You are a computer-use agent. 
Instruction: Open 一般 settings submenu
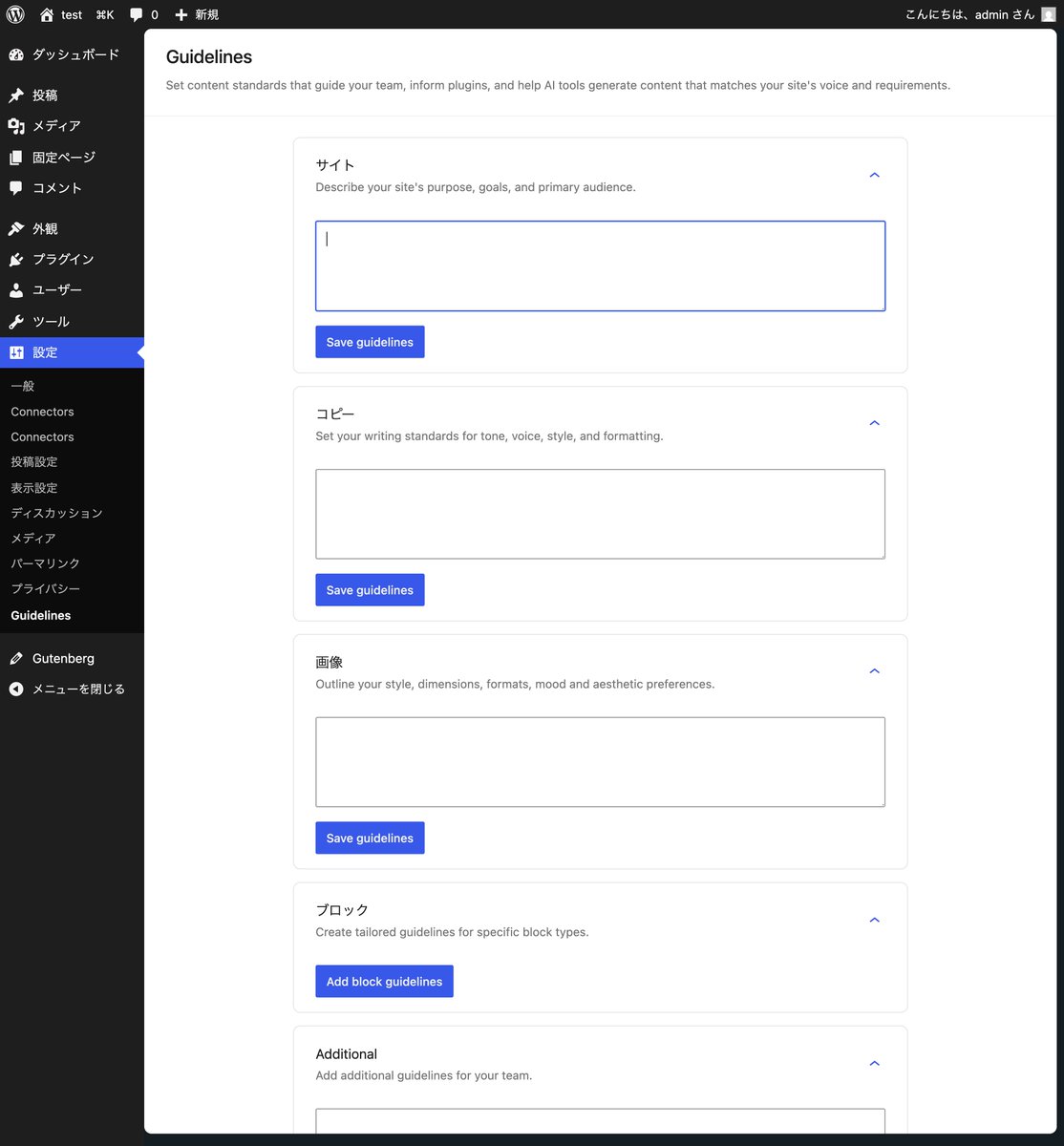tap(23, 386)
